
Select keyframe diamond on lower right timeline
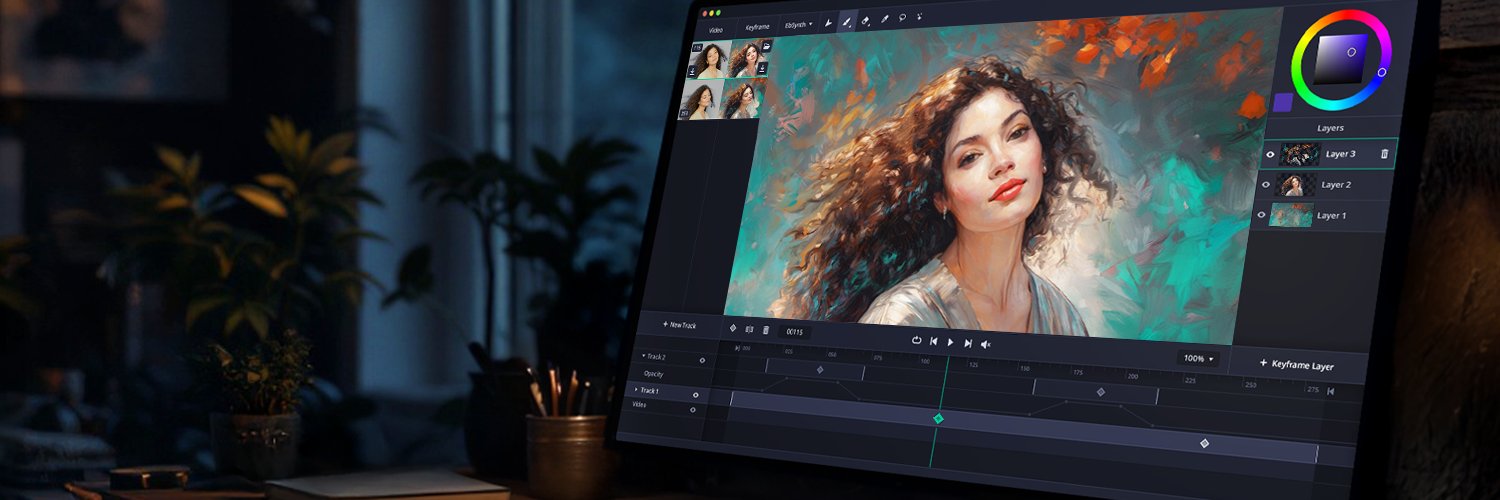coord(1204,443)
